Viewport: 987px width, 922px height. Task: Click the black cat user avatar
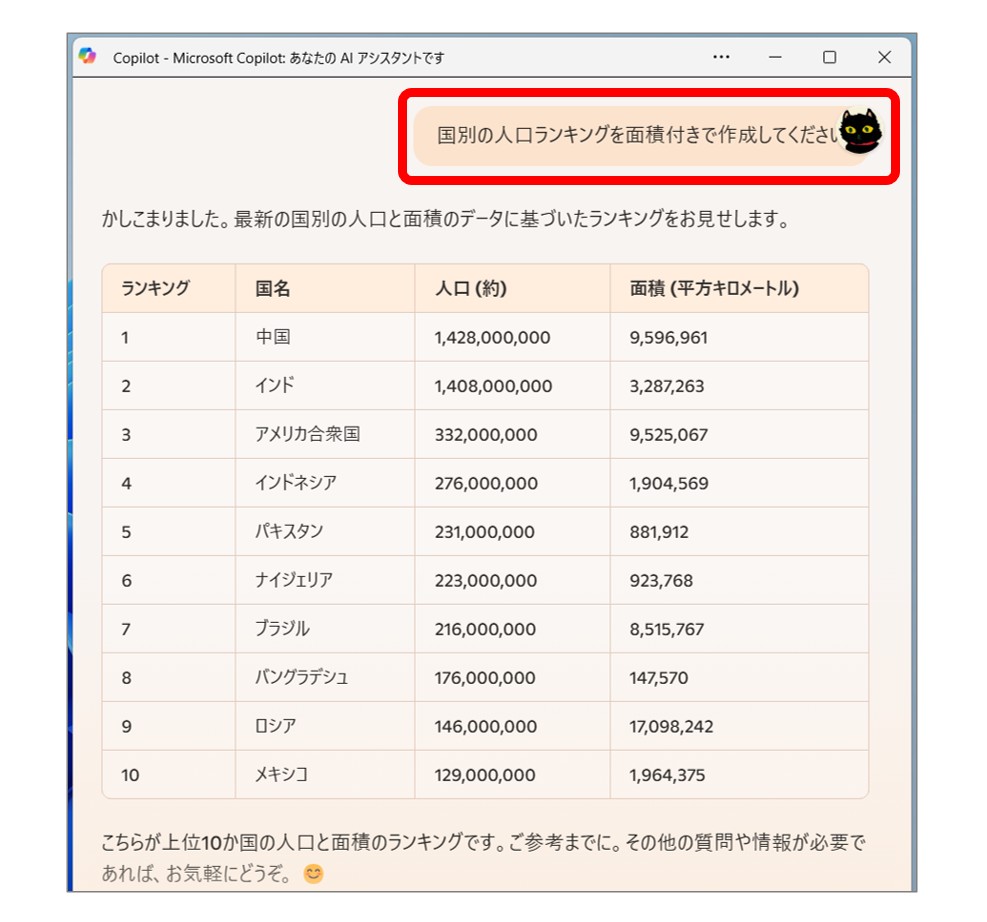860,132
